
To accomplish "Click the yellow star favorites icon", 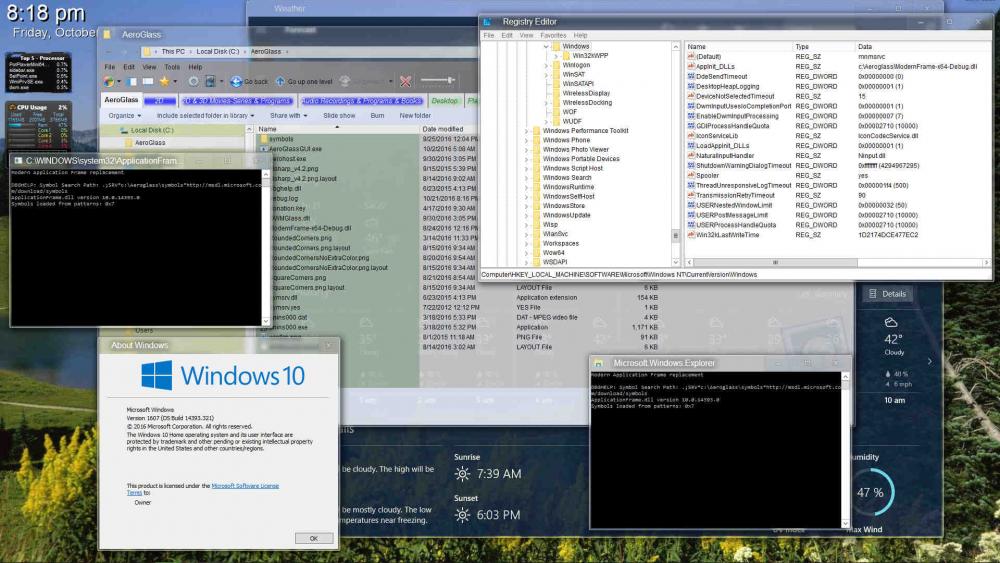I will pyautogui.click(x=165, y=82).
